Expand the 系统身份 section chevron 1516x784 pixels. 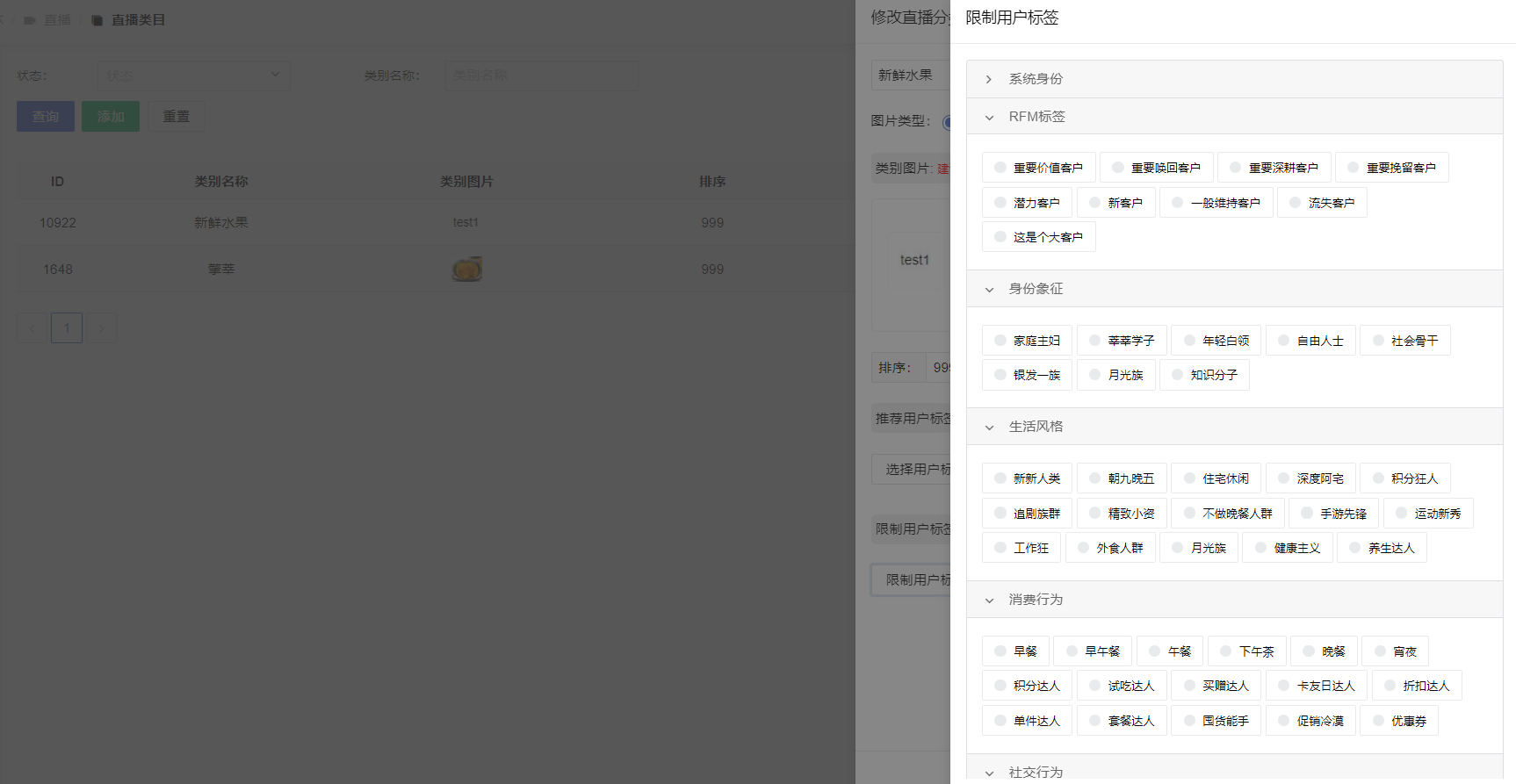(989, 79)
